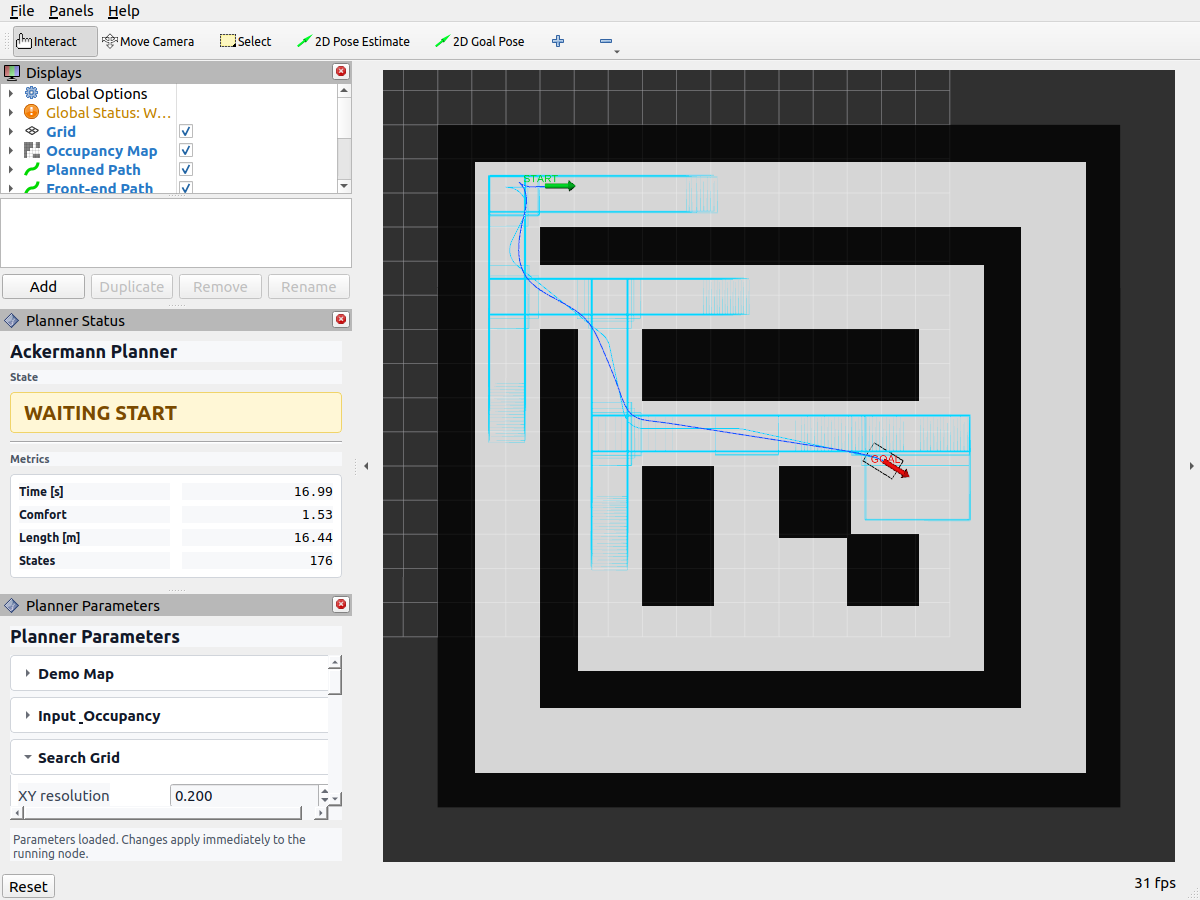
Task: Click the left-side panel collapse arrow
Action: (366, 466)
